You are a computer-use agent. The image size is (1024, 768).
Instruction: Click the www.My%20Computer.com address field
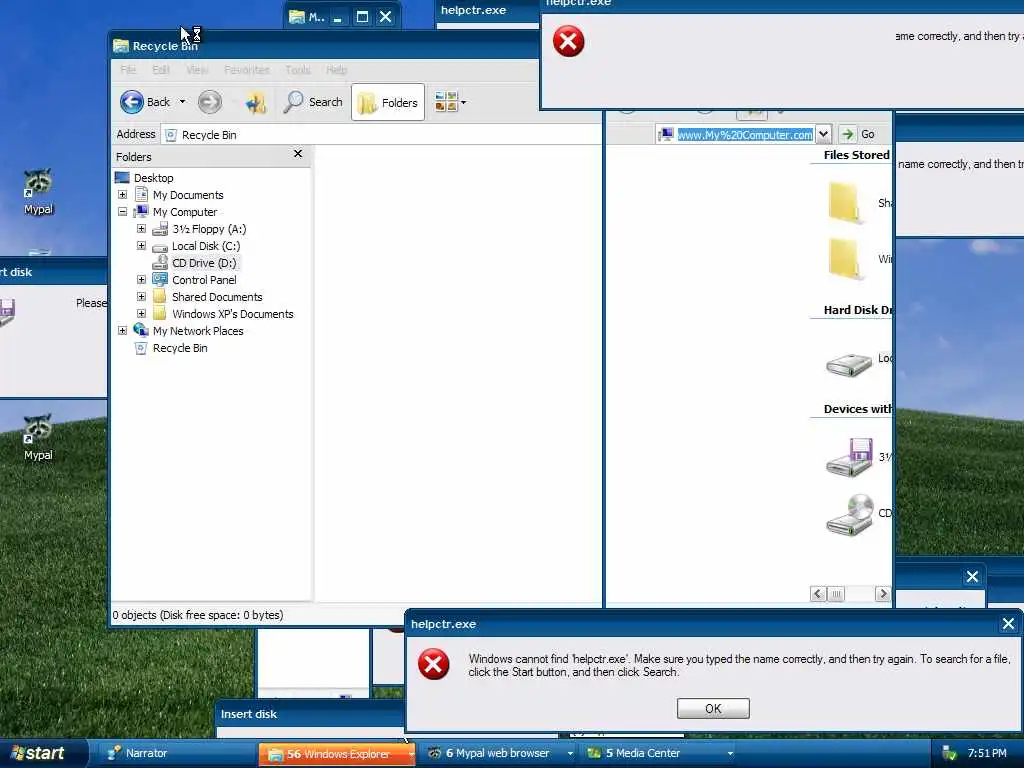point(744,135)
